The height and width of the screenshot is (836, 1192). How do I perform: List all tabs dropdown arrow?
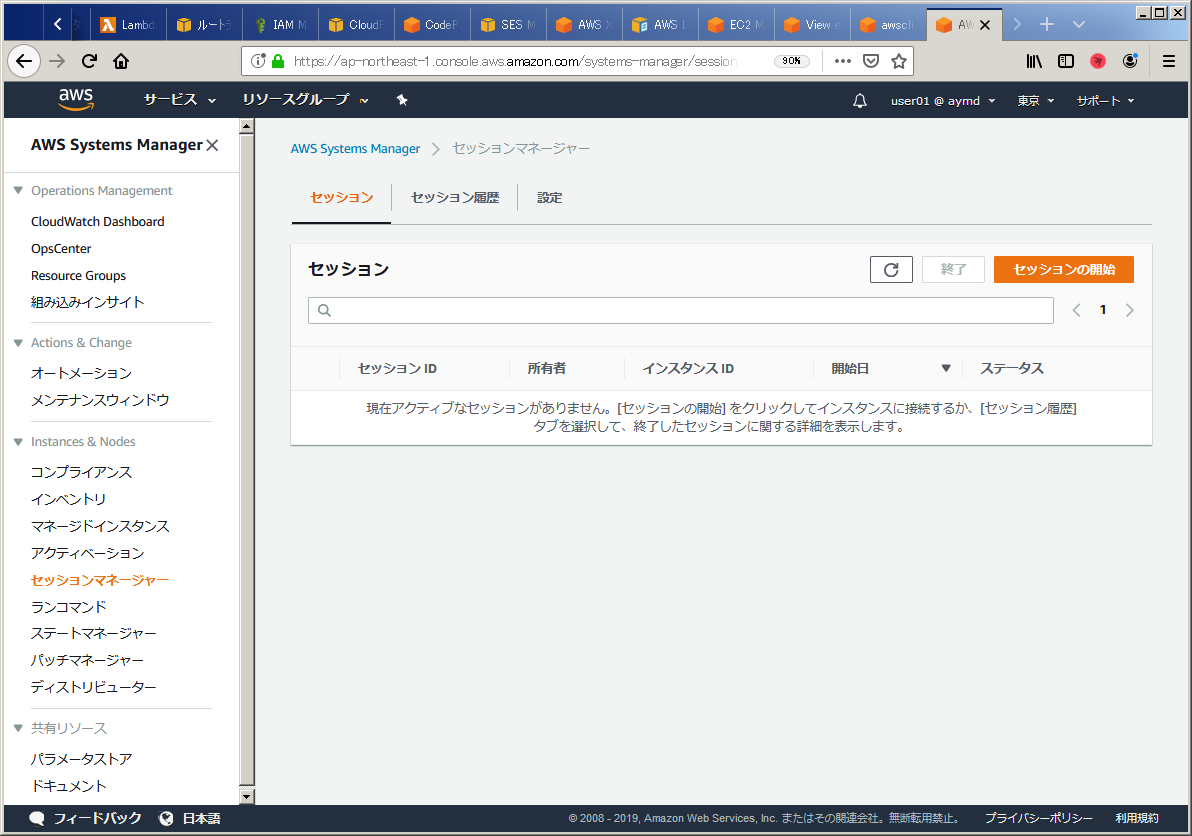(x=1079, y=24)
